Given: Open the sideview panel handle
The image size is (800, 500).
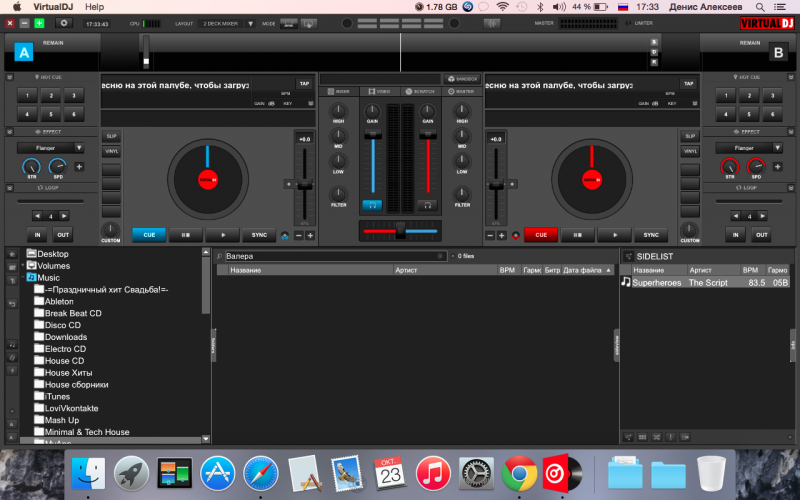Looking at the screenshot, I should point(616,345).
